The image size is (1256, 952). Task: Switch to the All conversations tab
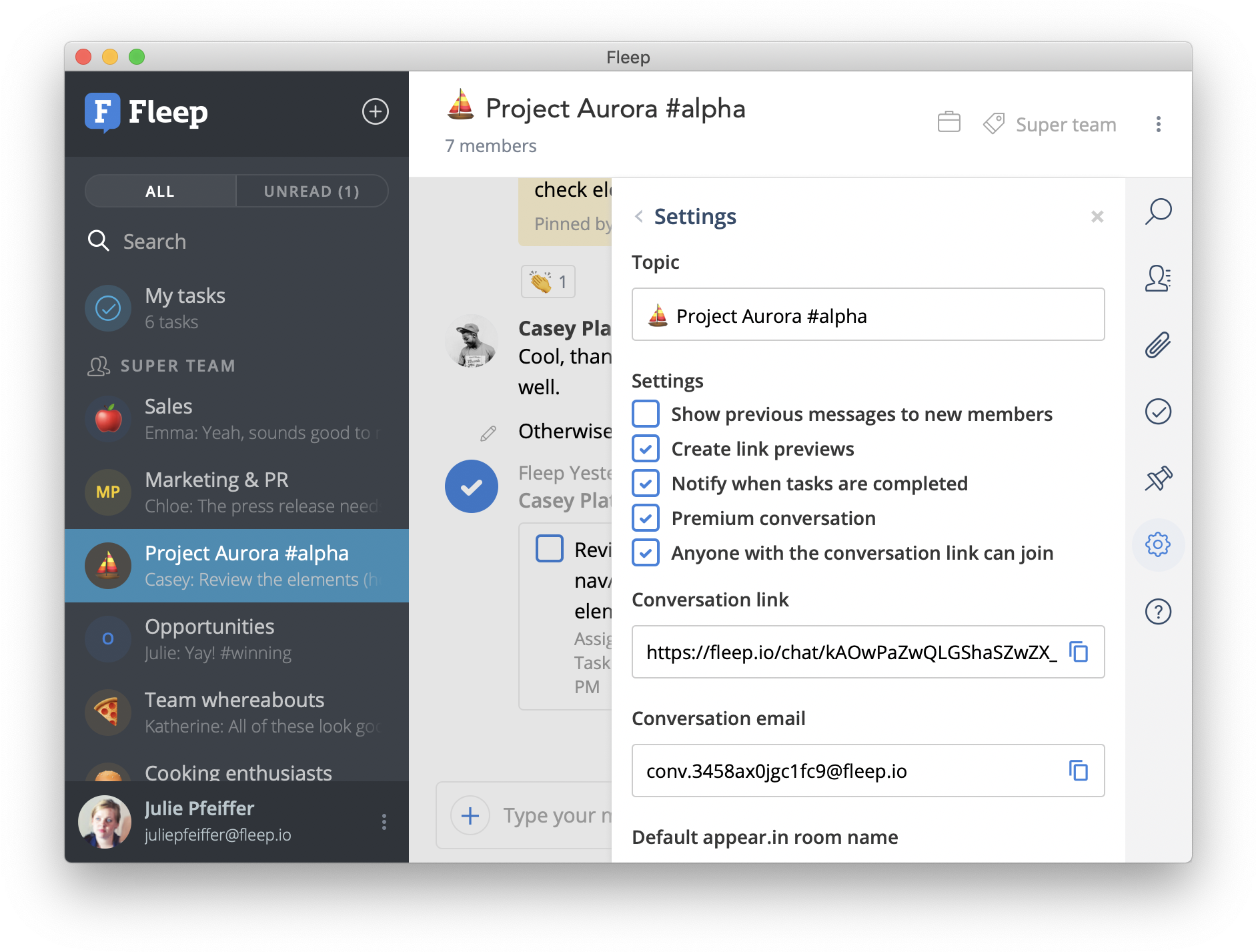(x=160, y=191)
